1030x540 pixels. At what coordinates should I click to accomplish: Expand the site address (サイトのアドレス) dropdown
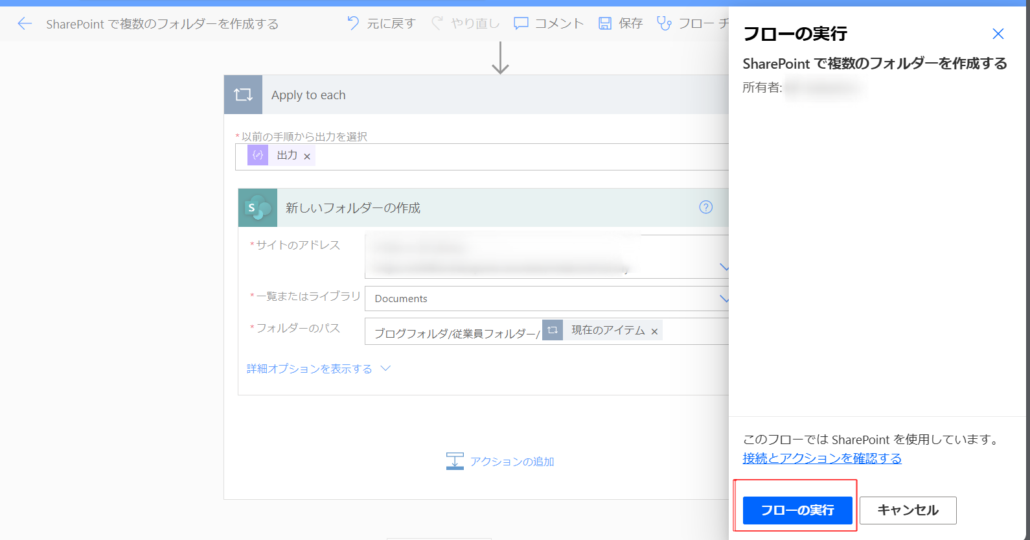click(x=724, y=267)
